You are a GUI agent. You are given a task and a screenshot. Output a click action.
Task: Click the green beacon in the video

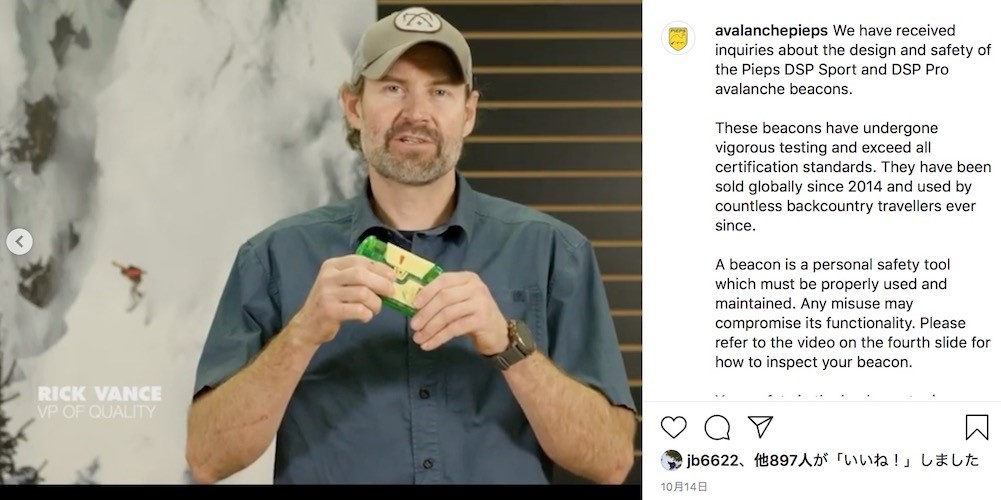399,274
